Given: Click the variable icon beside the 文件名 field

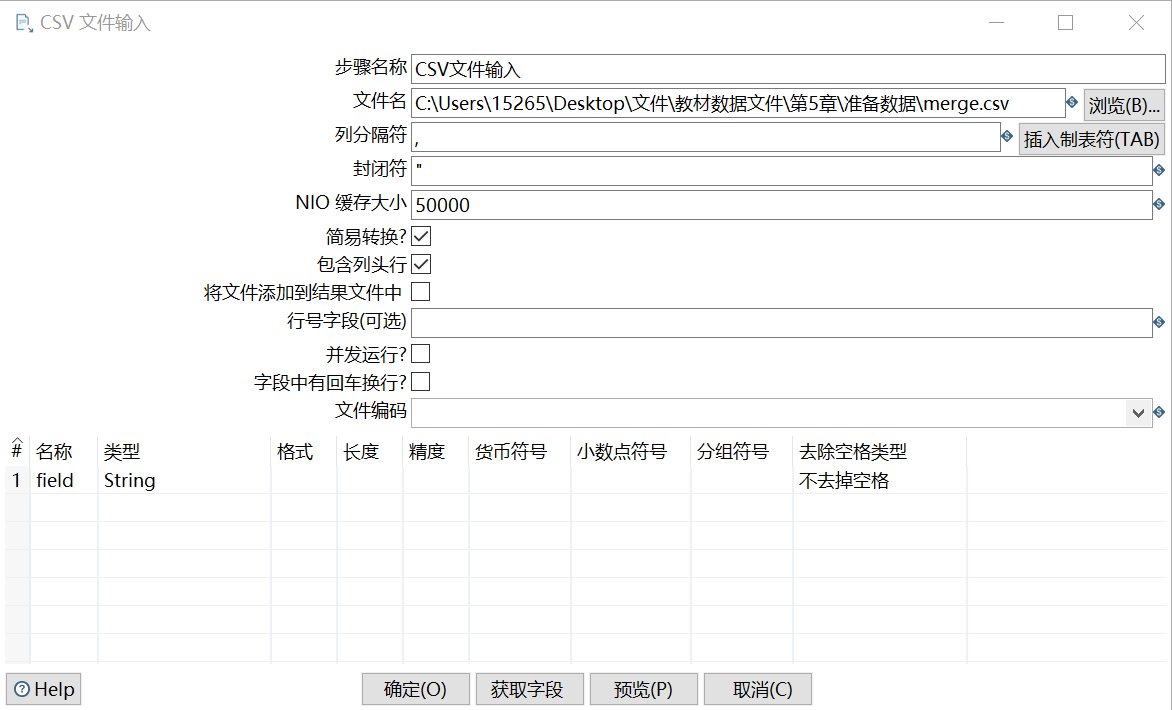Looking at the screenshot, I should coord(1072,102).
